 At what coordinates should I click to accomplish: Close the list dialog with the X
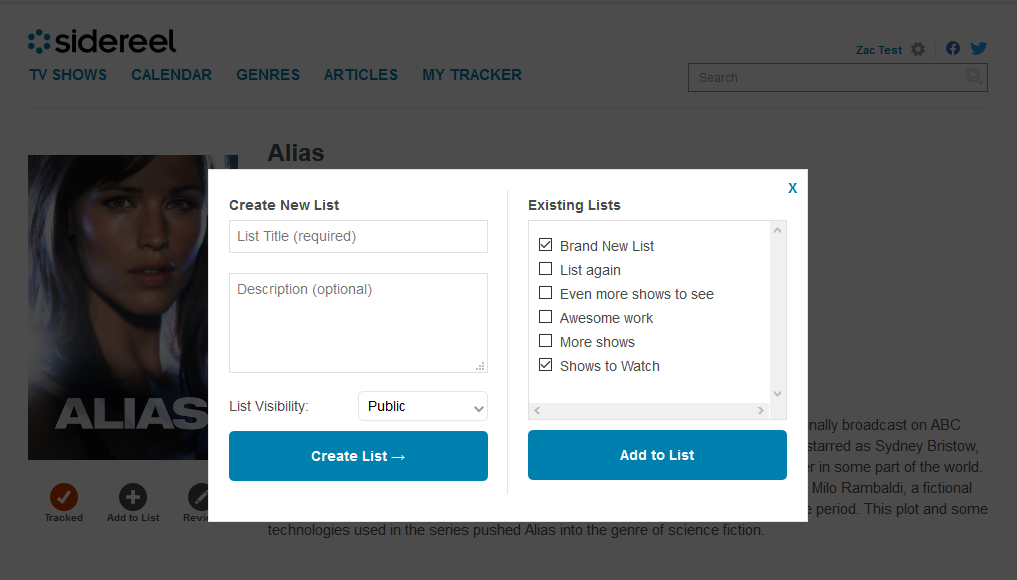click(792, 188)
